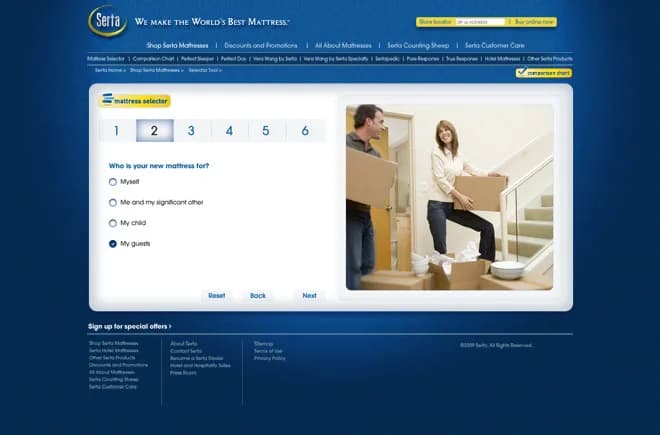Open step 6 tab
Image resolution: width=660 pixels, height=435 pixels.
tap(305, 131)
